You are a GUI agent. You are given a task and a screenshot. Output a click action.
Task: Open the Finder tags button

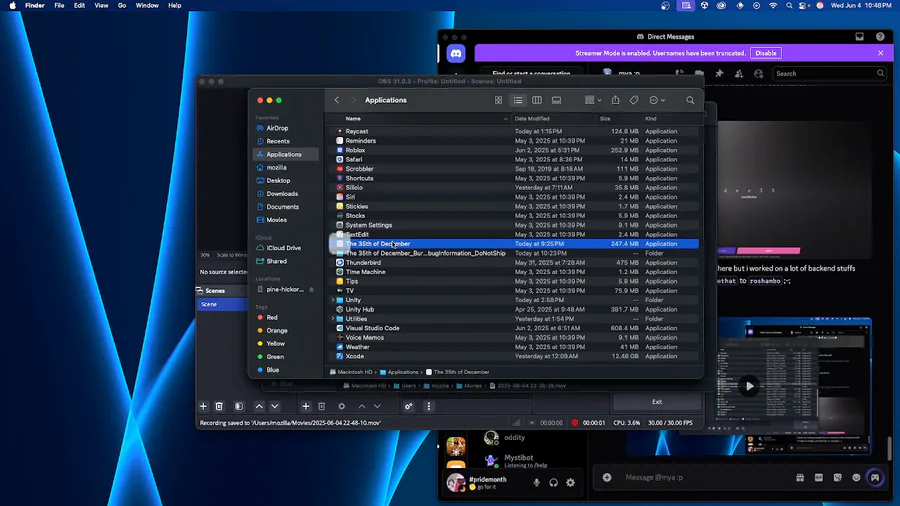pyautogui.click(x=634, y=100)
